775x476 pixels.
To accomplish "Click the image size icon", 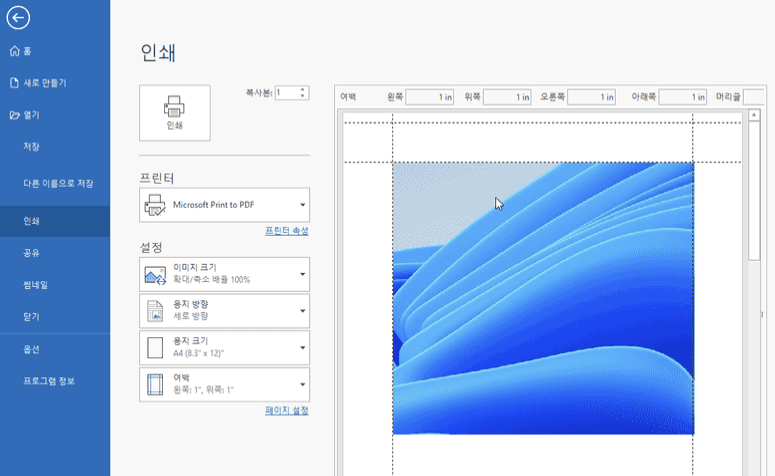I will point(155,275).
